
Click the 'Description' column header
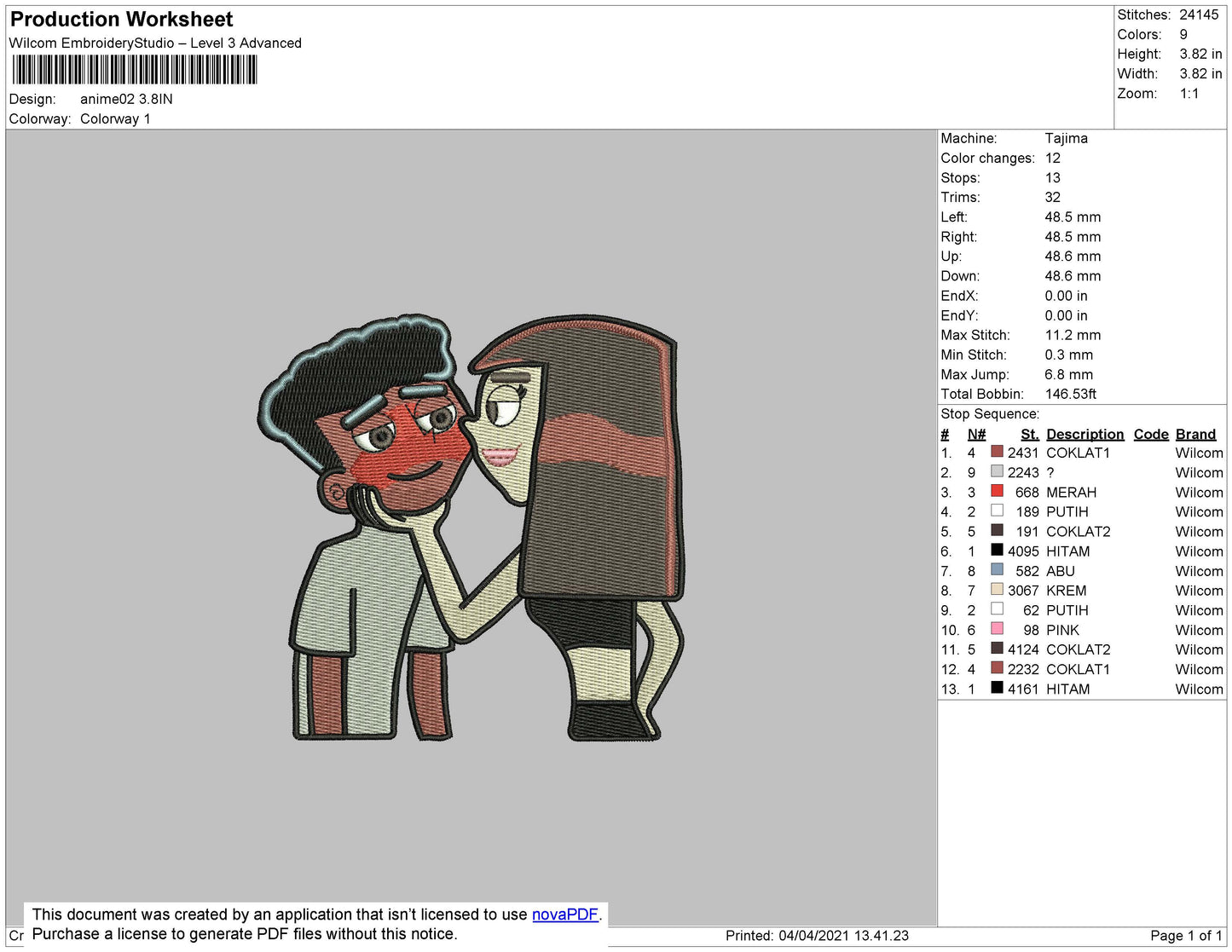(x=1085, y=434)
